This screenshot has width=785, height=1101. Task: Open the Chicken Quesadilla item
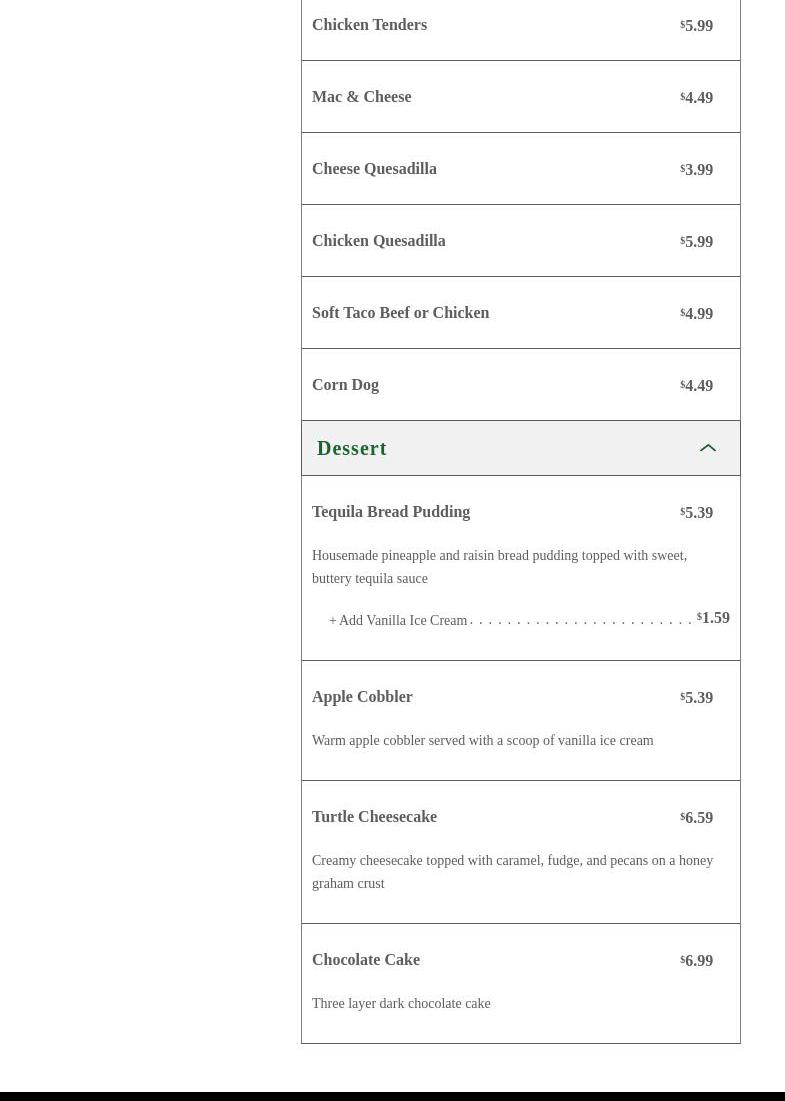click(378, 241)
